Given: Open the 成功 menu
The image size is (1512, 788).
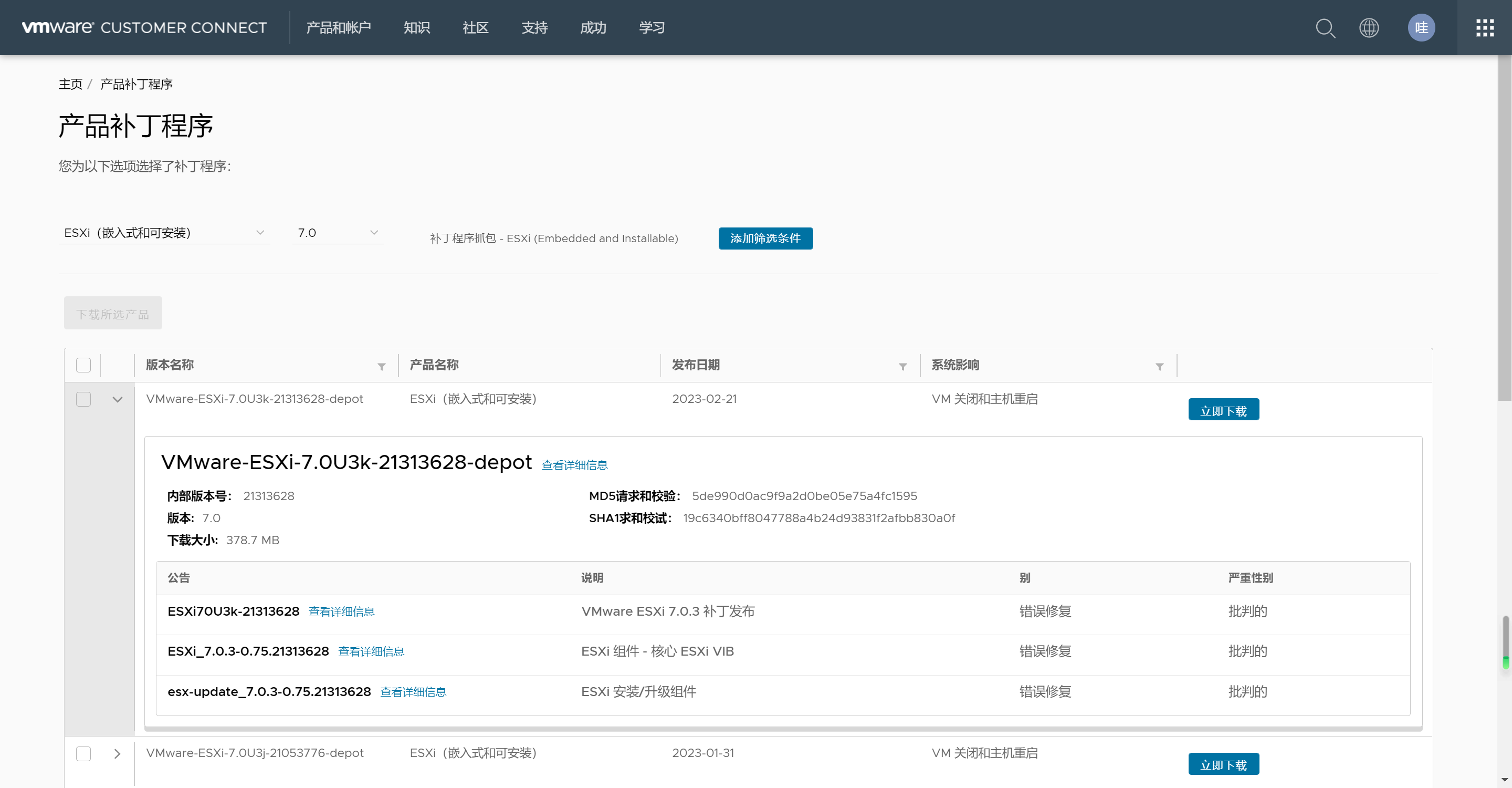Looking at the screenshot, I should coord(593,28).
